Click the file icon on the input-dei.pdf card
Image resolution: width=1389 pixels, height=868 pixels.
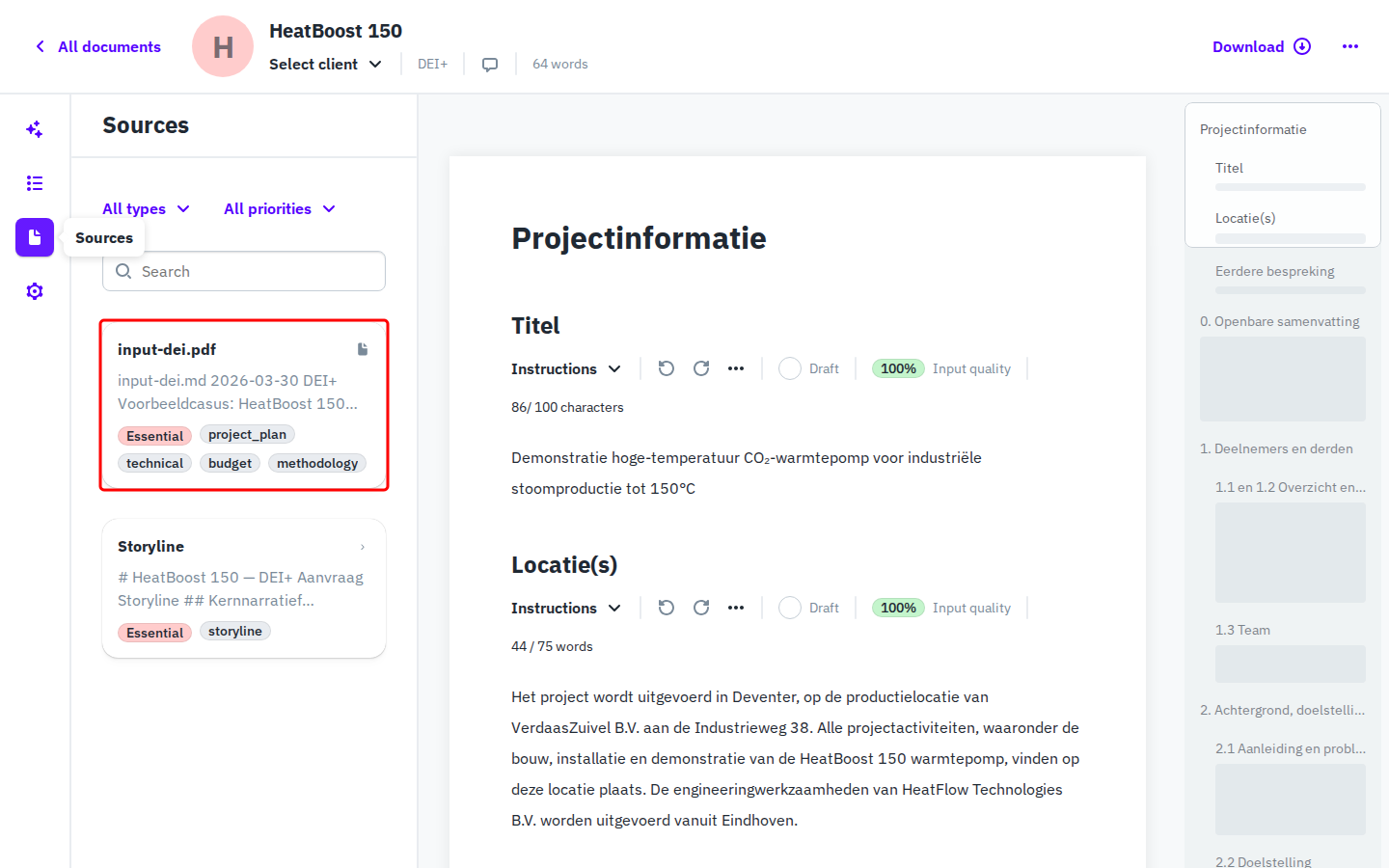(363, 349)
